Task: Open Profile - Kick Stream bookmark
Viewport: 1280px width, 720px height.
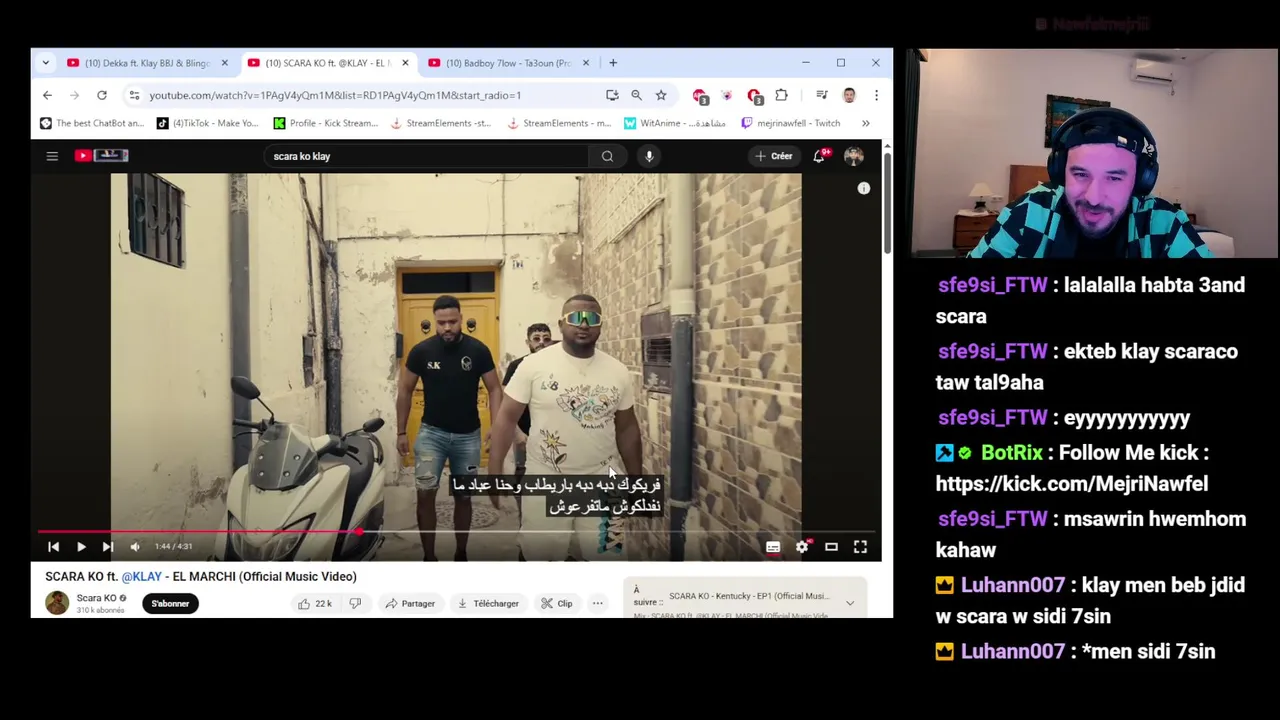Action: coord(326,123)
